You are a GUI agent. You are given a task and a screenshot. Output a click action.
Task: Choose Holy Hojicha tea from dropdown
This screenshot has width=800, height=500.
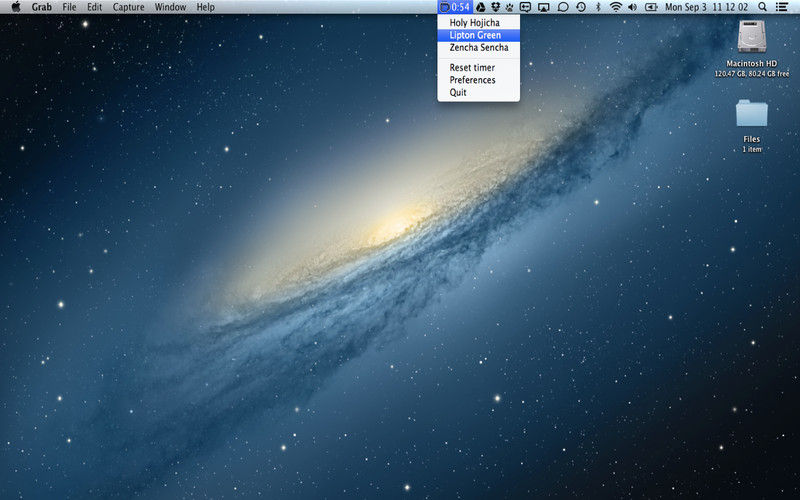[x=479, y=22]
